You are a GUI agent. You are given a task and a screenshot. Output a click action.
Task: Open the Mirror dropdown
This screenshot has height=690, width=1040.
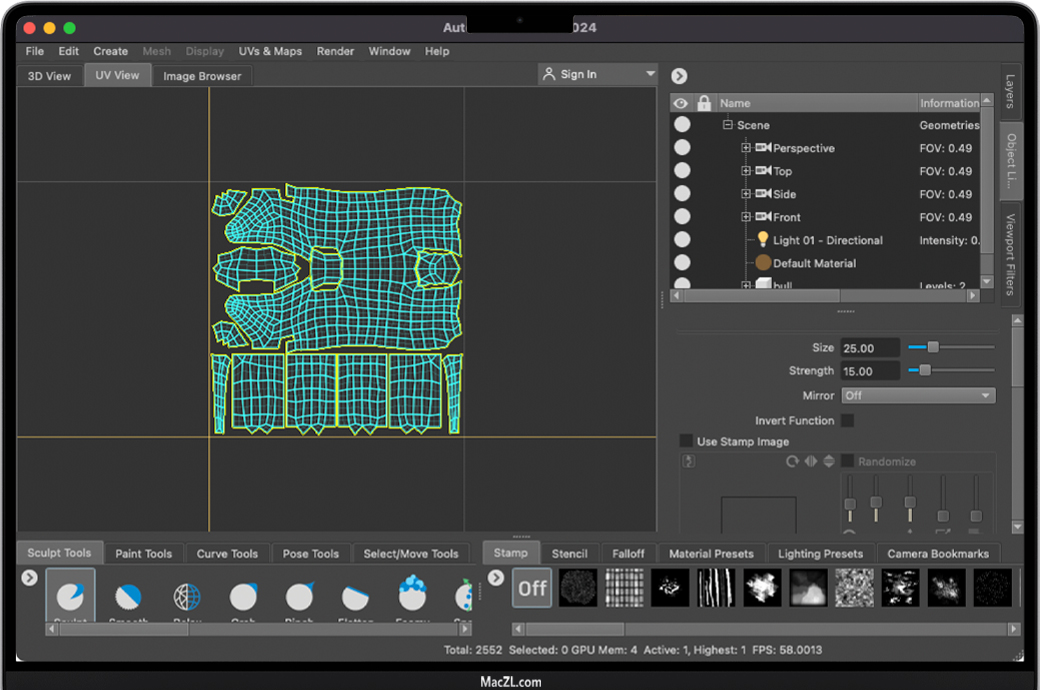918,396
